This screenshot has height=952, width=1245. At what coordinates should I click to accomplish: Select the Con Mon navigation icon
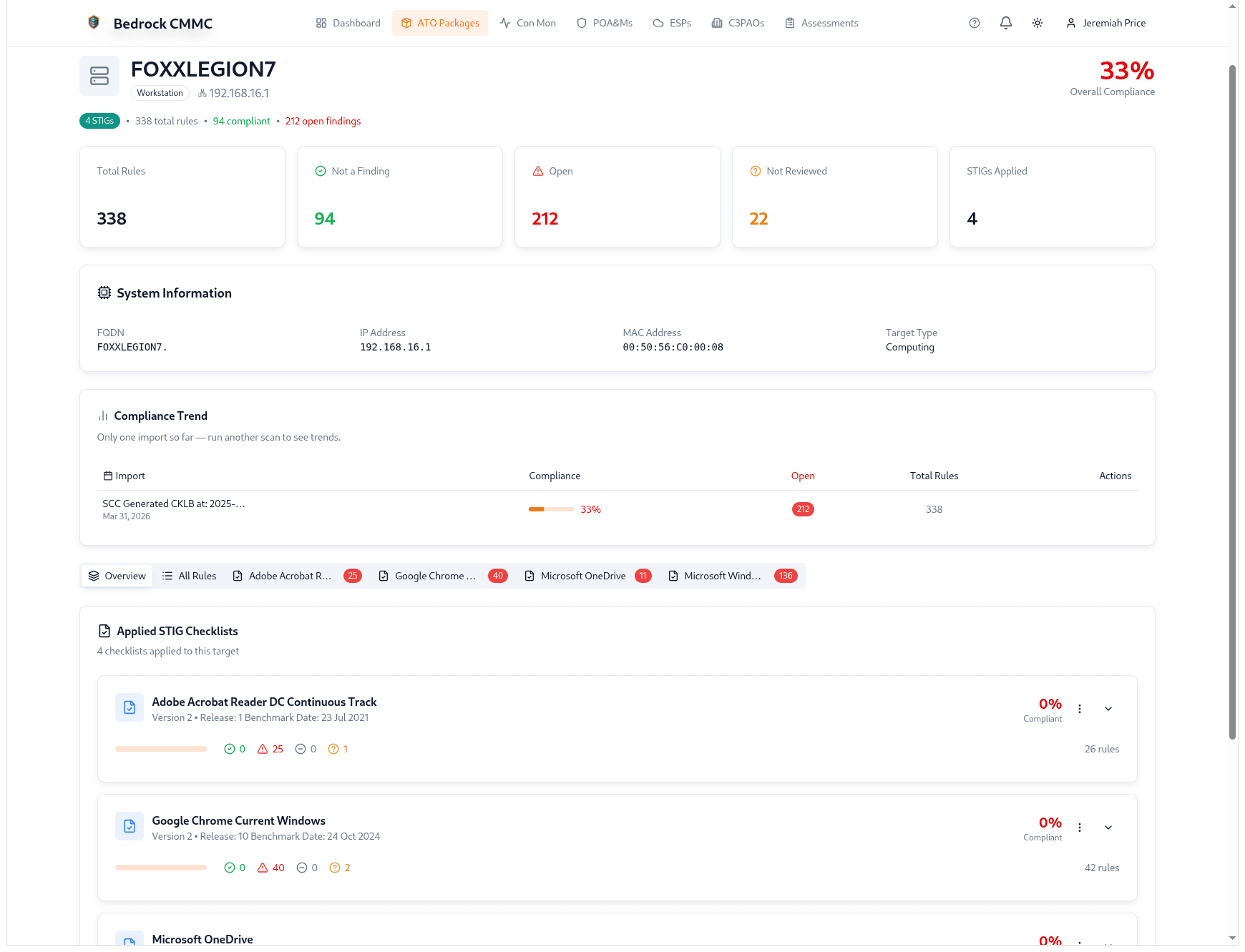pyautogui.click(x=505, y=23)
